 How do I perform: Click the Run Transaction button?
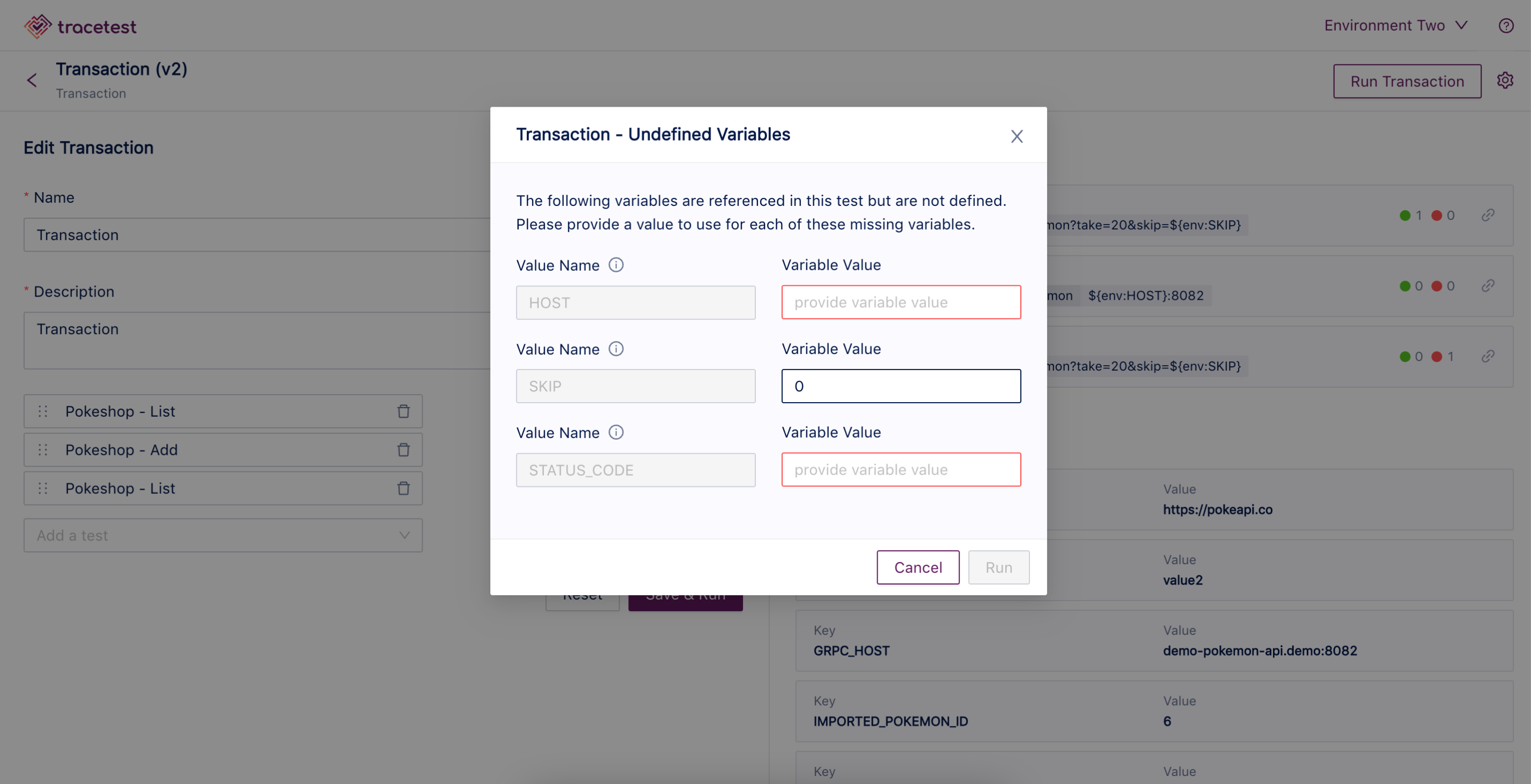(1407, 82)
